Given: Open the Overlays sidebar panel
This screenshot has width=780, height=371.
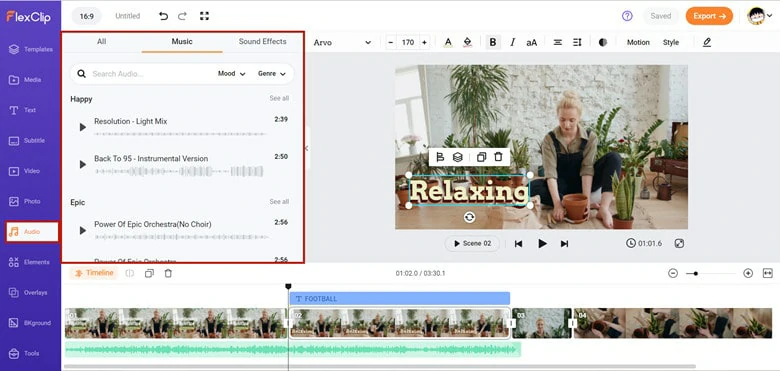Looking at the screenshot, I should (x=29, y=292).
